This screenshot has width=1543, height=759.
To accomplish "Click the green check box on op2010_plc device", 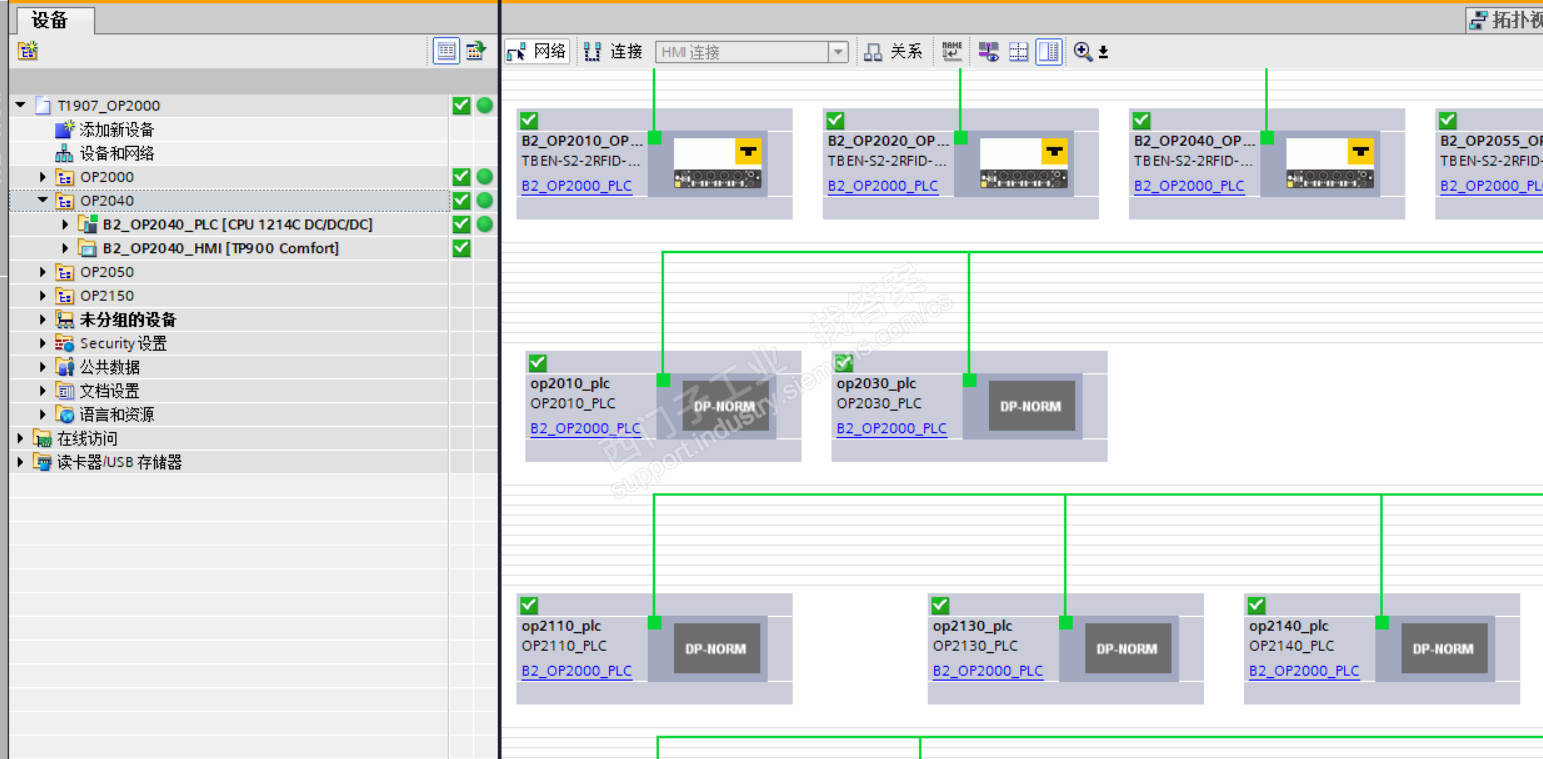I will point(538,363).
